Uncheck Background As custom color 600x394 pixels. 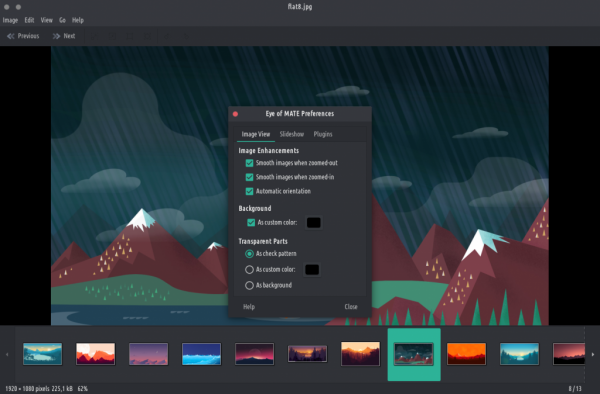[x=251, y=223]
